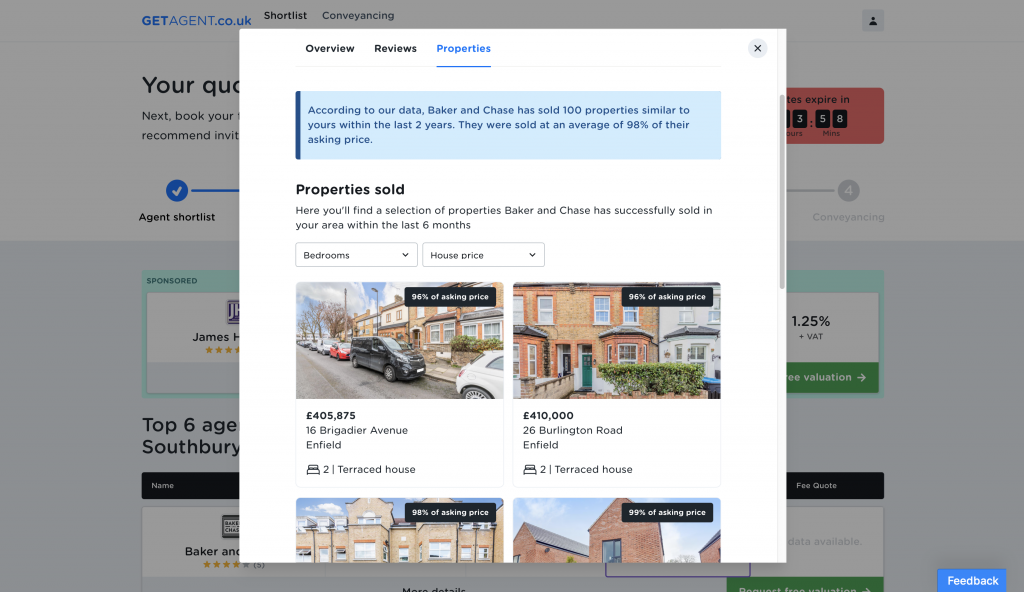Click the GetAgent.co.uk logo
Image resolution: width=1024 pixels, height=592 pixels.
pos(196,20)
